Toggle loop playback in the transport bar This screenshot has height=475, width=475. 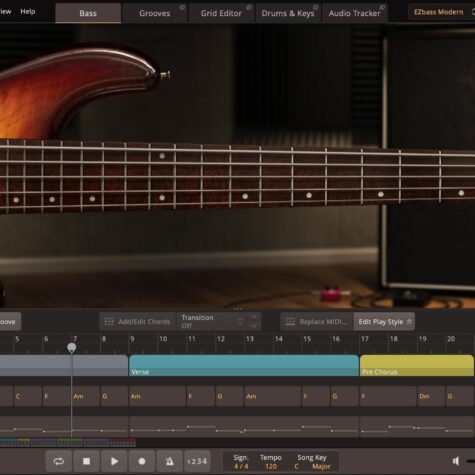pos(59,461)
